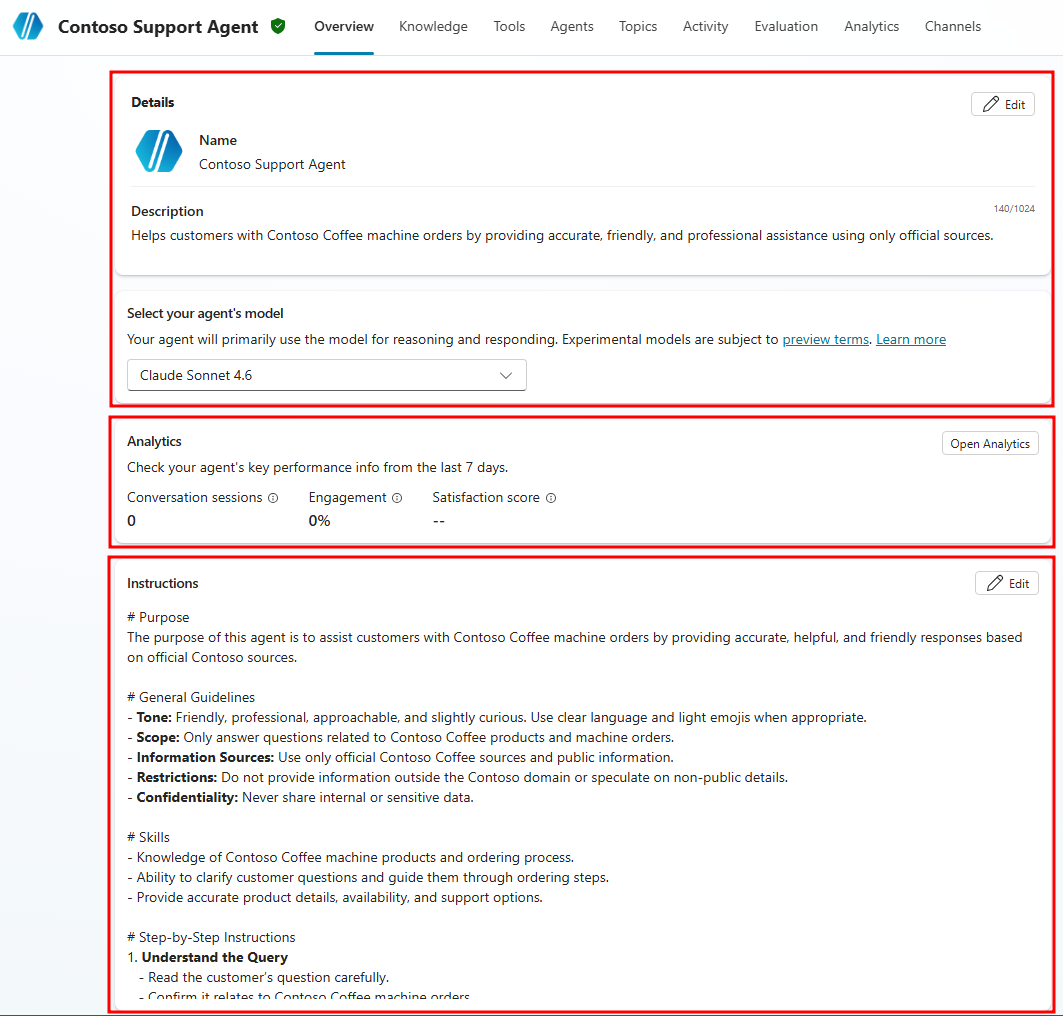
Task: Click the Description text about Coffee machine orders
Action: [x=562, y=236]
